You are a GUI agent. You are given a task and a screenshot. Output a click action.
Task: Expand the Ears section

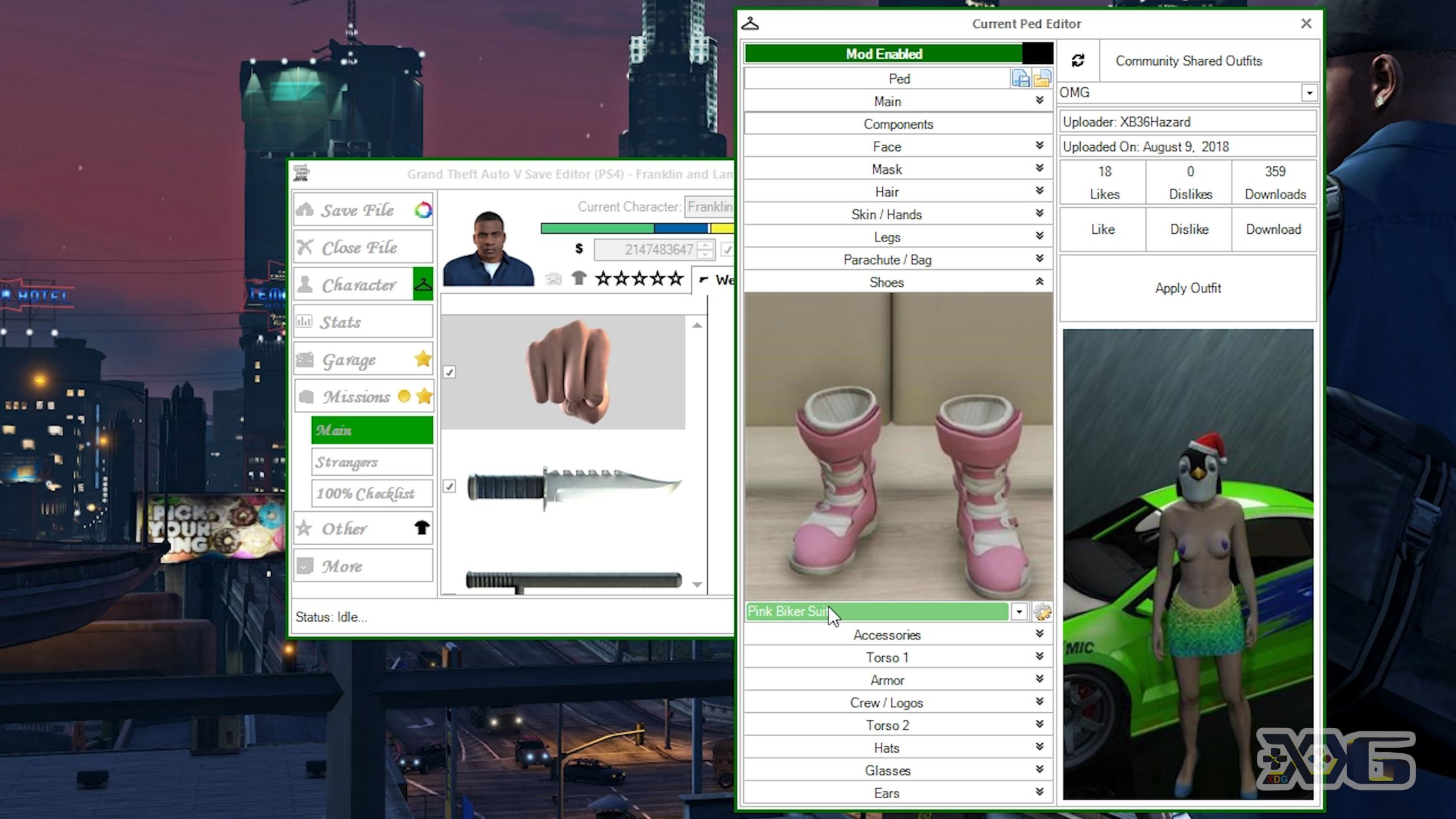pyautogui.click(x=898, y=793)
